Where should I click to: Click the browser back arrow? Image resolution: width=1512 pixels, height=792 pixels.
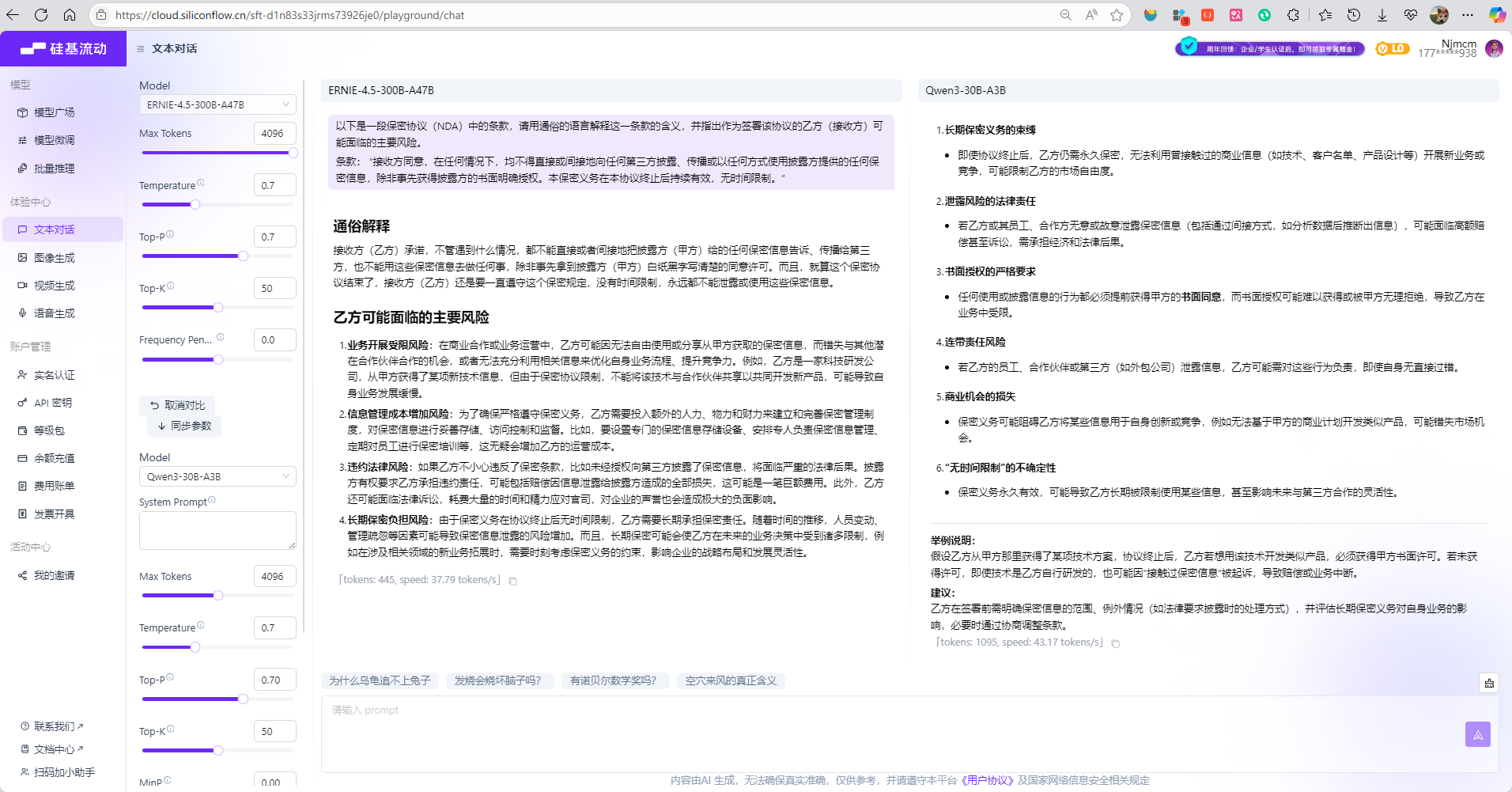click(x=13, y=15)
